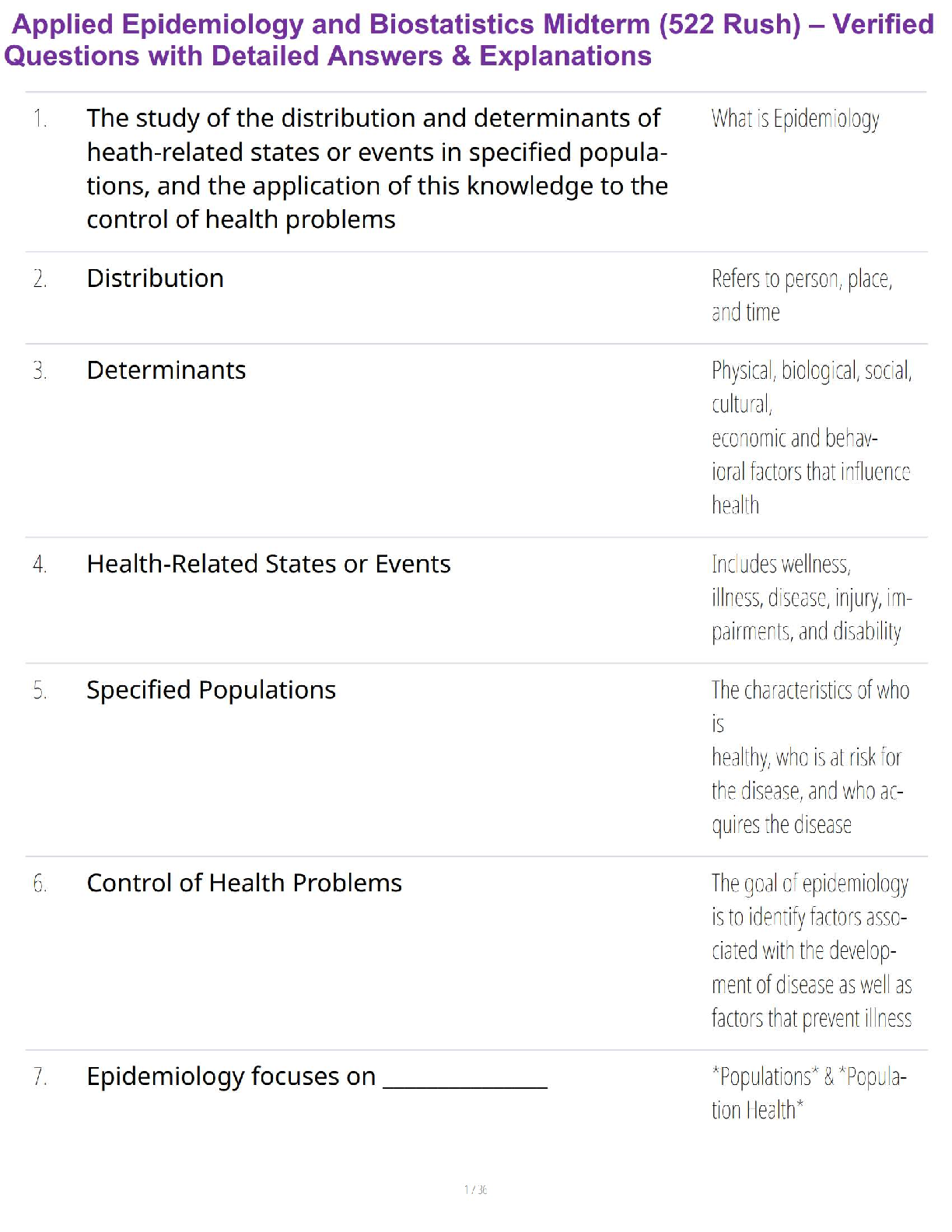The width and height of the screenshot is (952, 1232).
Task: Click the term "Distribution"
Action: (155, 278)
